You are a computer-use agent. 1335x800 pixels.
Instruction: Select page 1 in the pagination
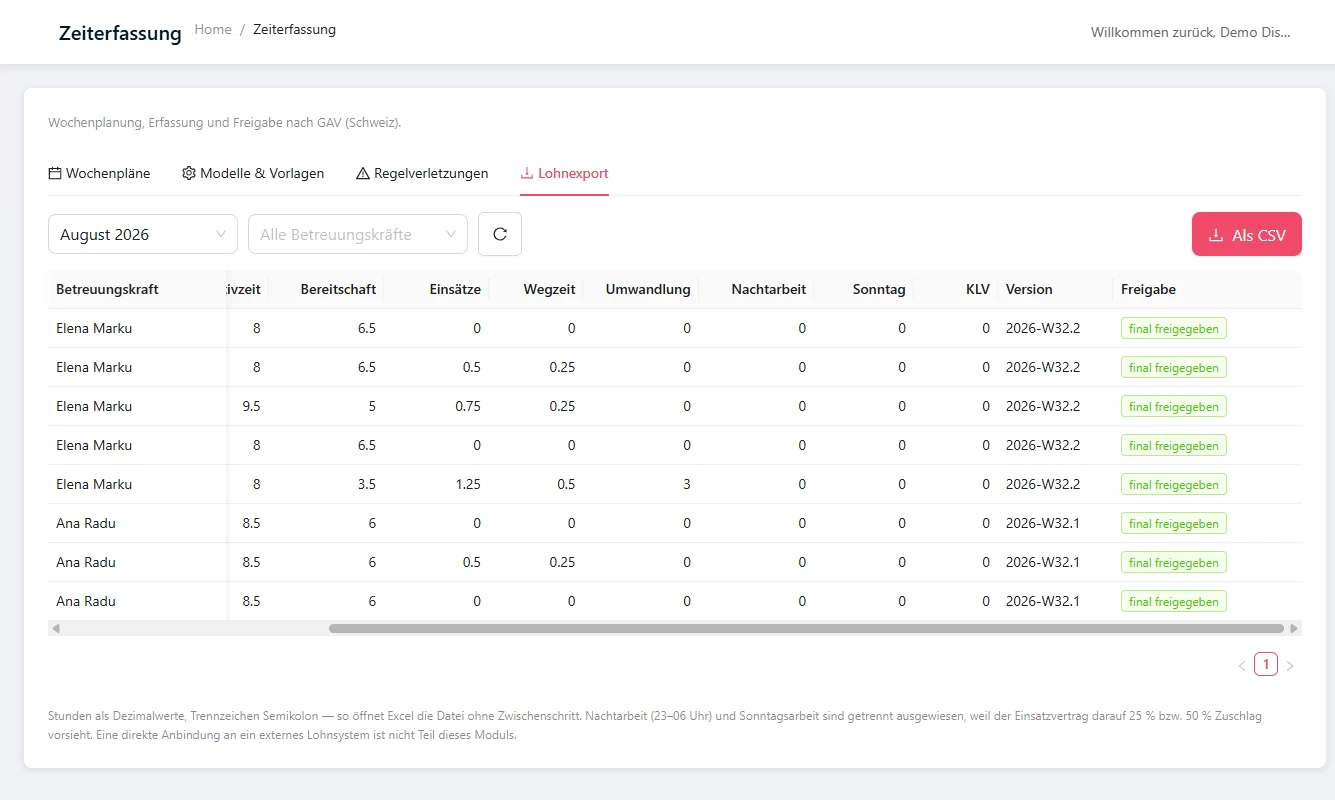point(1266,664)
